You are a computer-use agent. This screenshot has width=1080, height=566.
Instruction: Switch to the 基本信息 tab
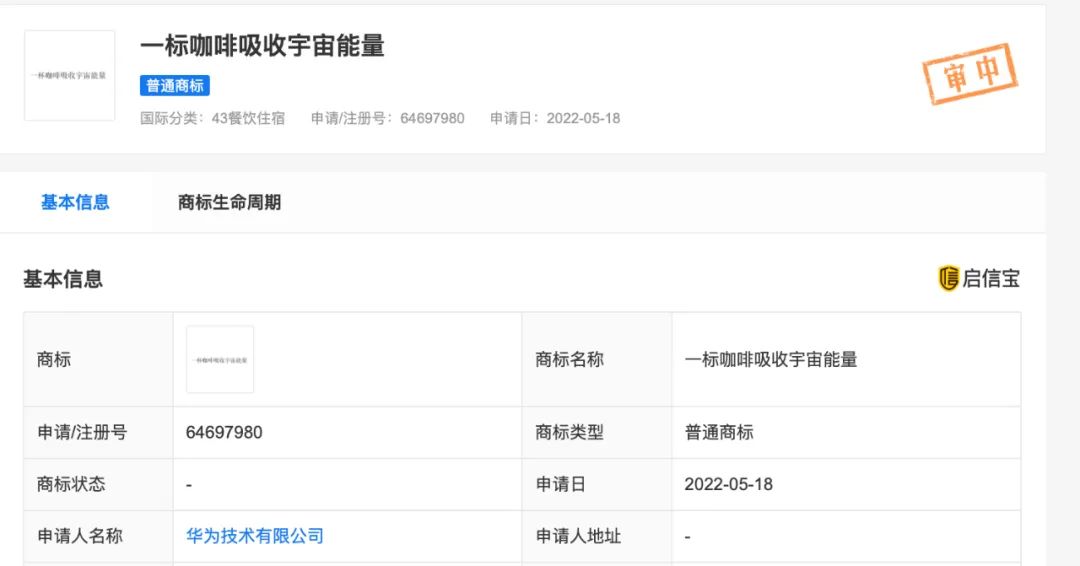[75, 202]
